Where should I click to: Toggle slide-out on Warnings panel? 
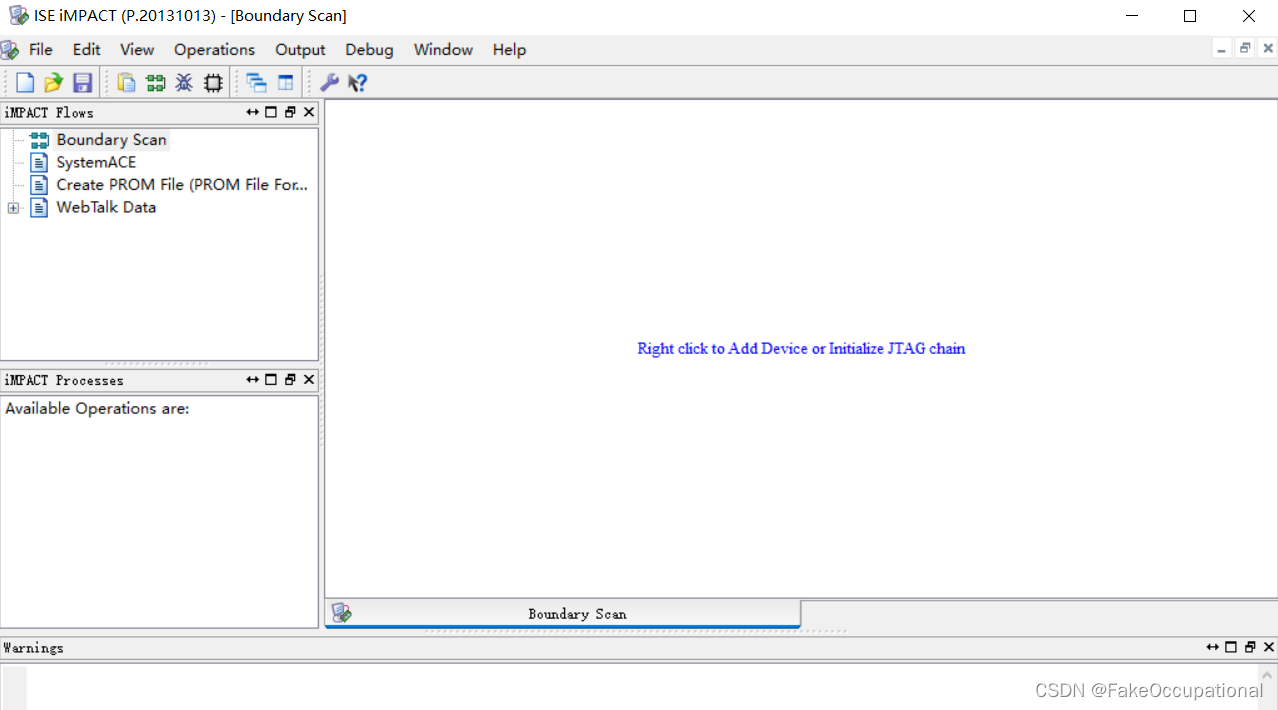pyautogui.click(x=1213, y=647)
